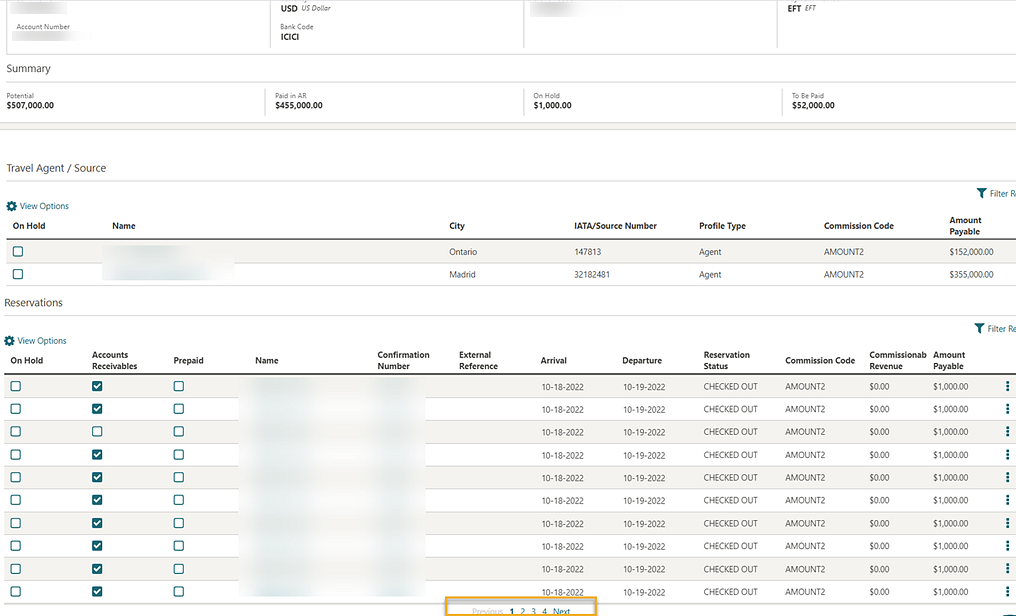Image resolution: width=1016 pixels, height=616 pixels.
Task: Open the three-dot menu on last reservation row
Action: 1007,592
